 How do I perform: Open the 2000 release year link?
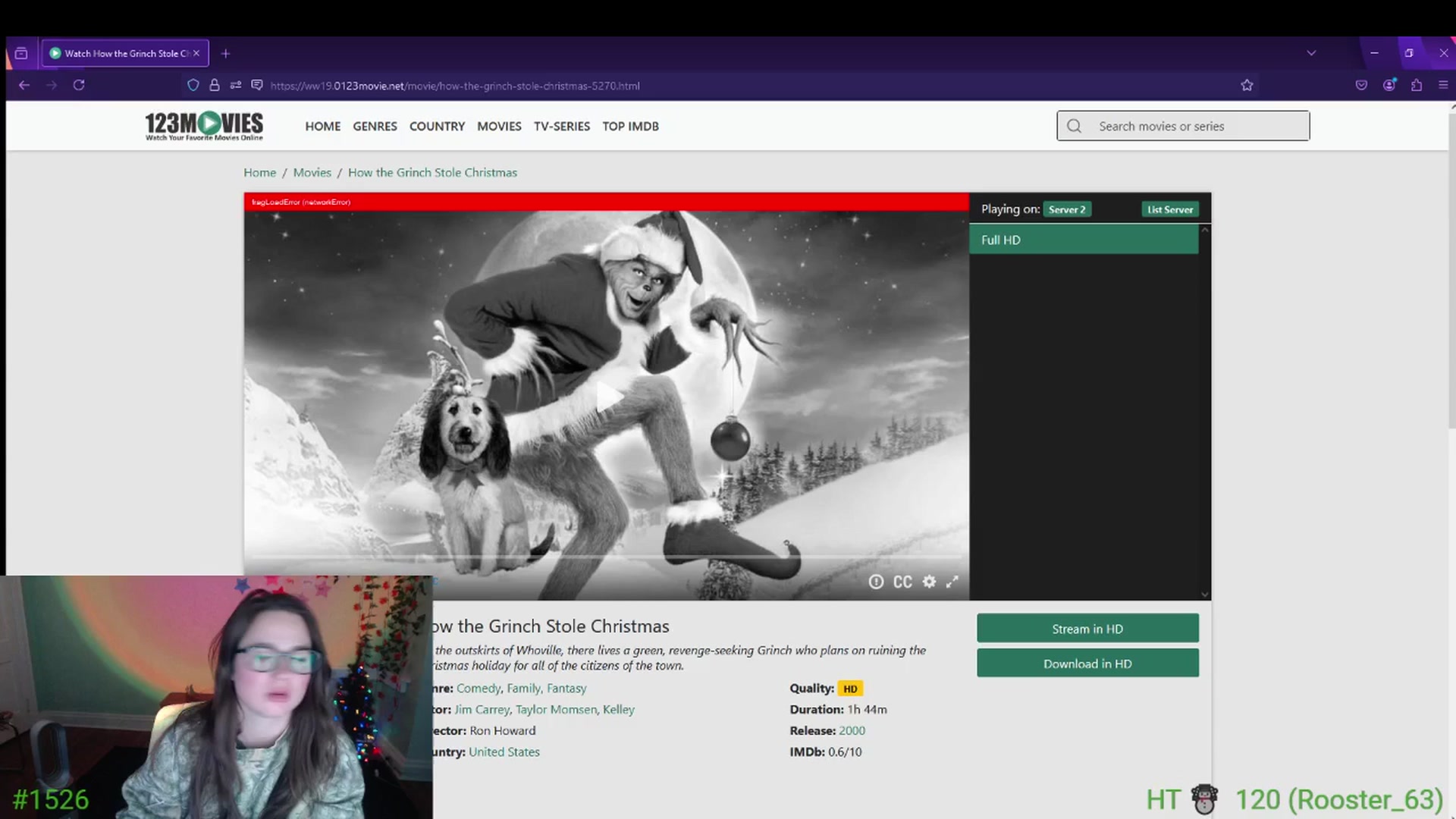pos(852,730)
